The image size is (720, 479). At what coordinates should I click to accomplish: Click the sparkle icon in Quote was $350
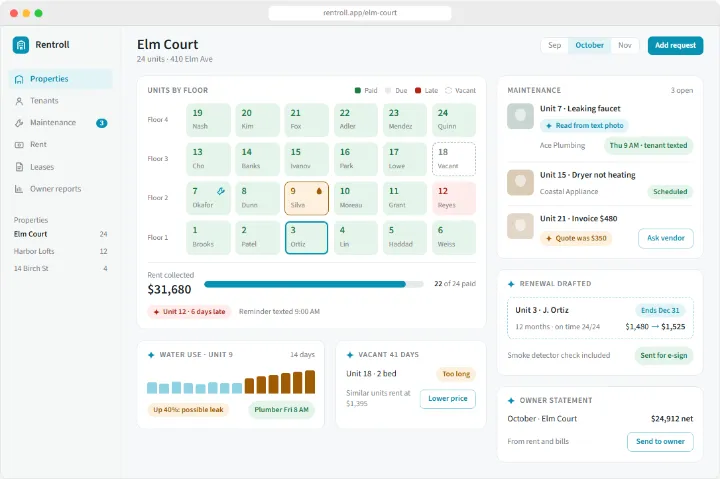tap(548, 238)
